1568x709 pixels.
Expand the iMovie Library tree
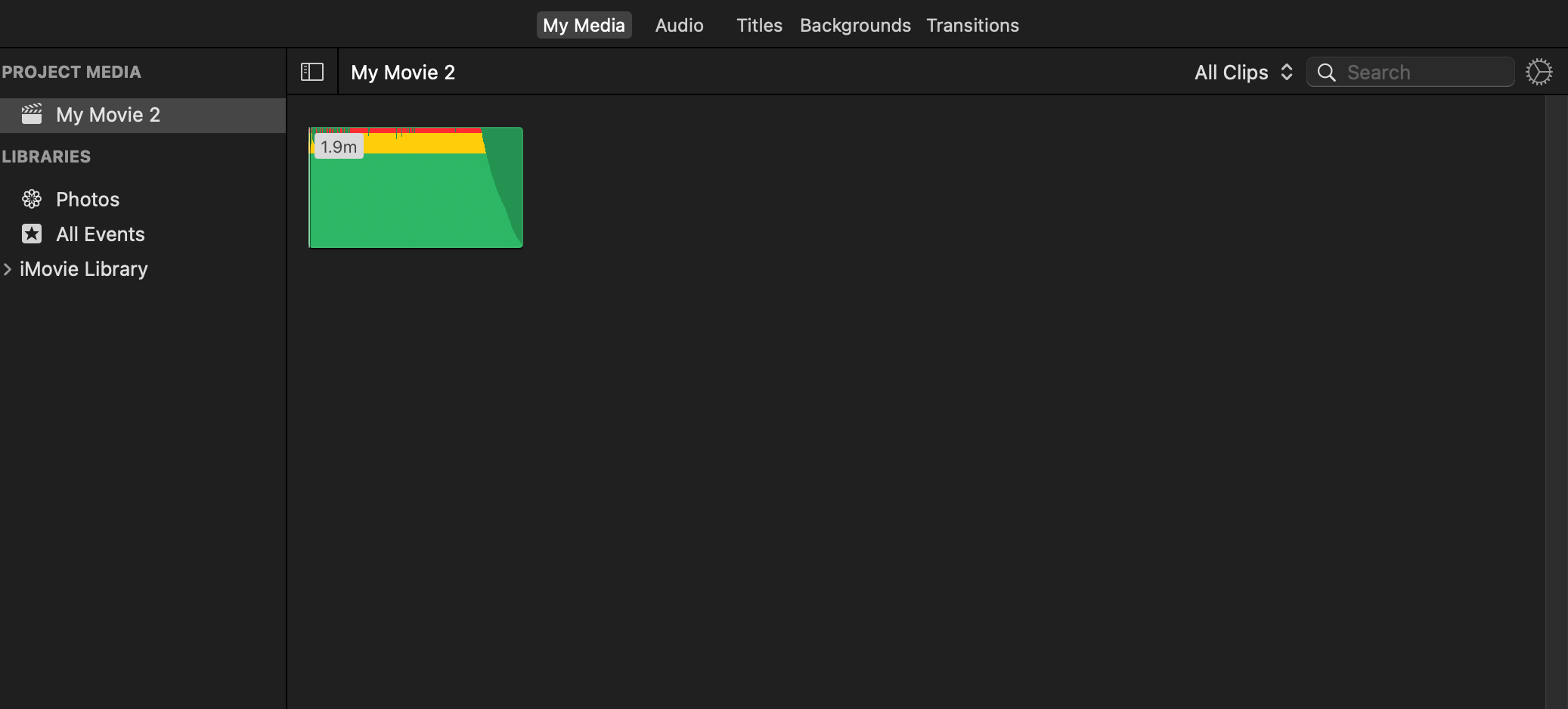click(x=8, y=268)
